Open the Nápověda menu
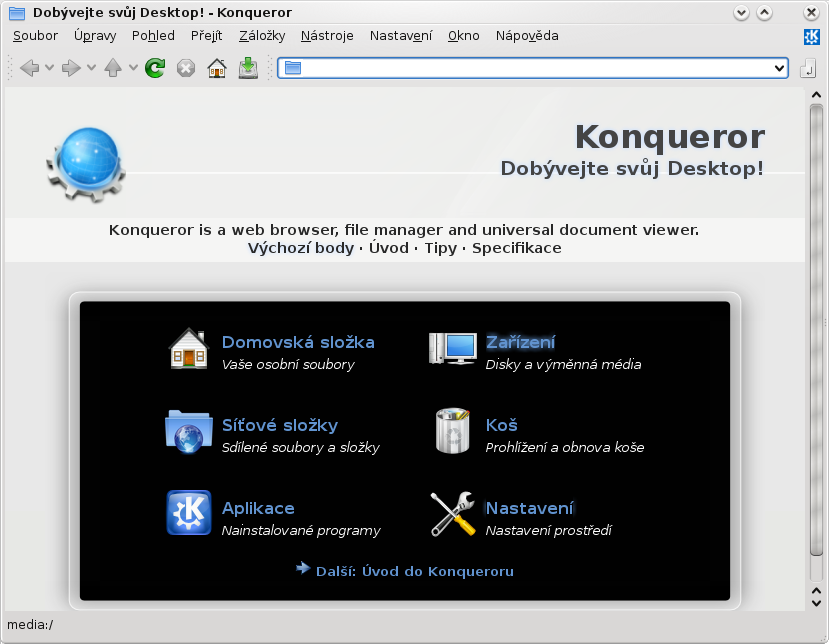 [x=527, y=36]
